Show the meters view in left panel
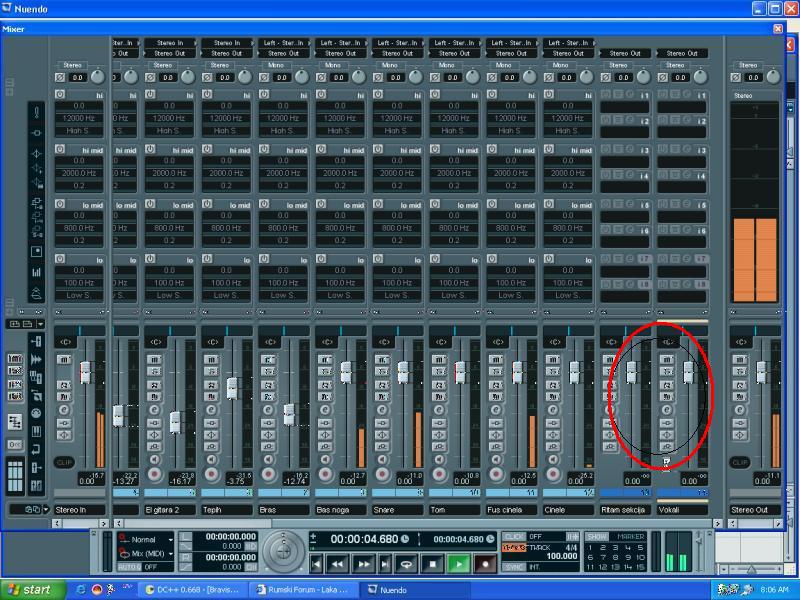 tap(37, 271)
